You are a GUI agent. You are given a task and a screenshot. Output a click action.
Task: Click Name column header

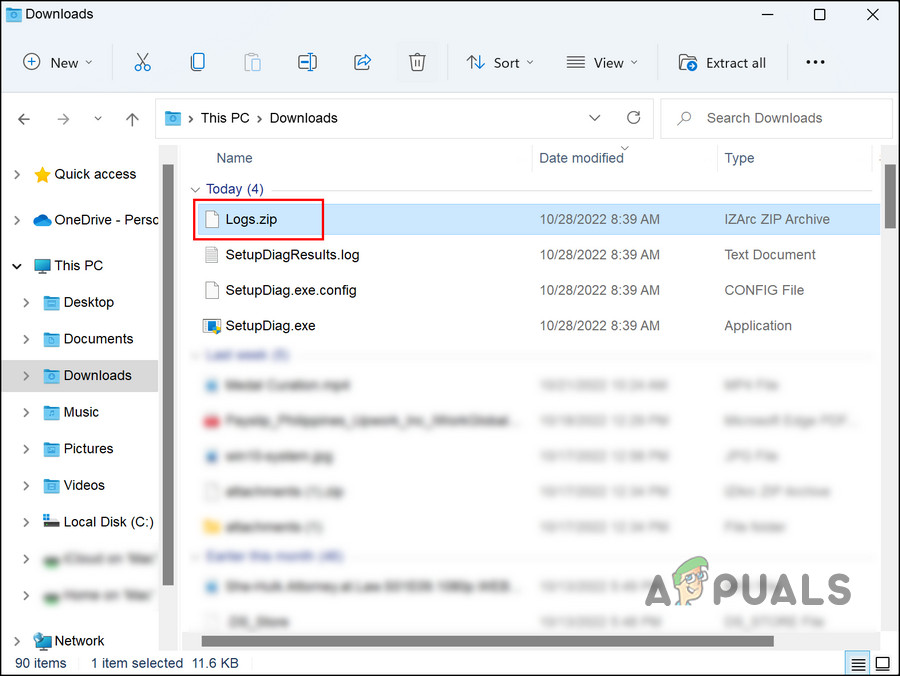pos(234,158)
